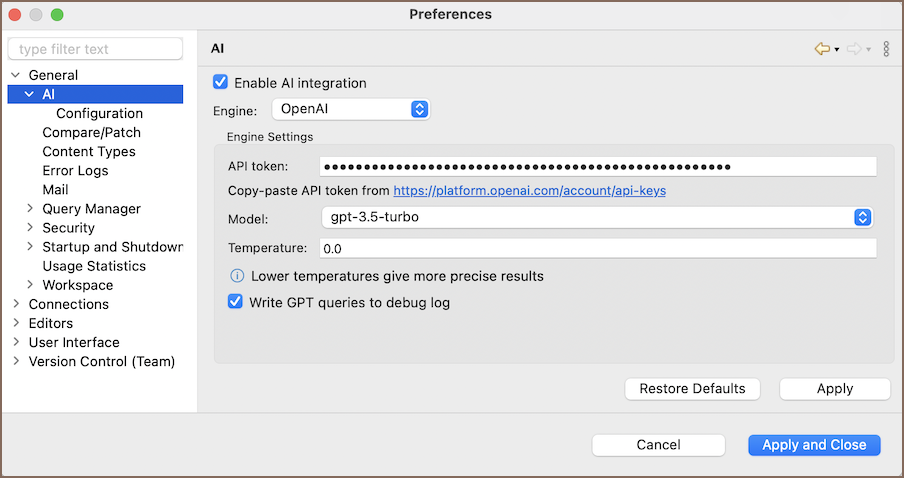This screenshot has height=478, width=904.
Task: Open the OpenAI API keys link
Action: 529,190
